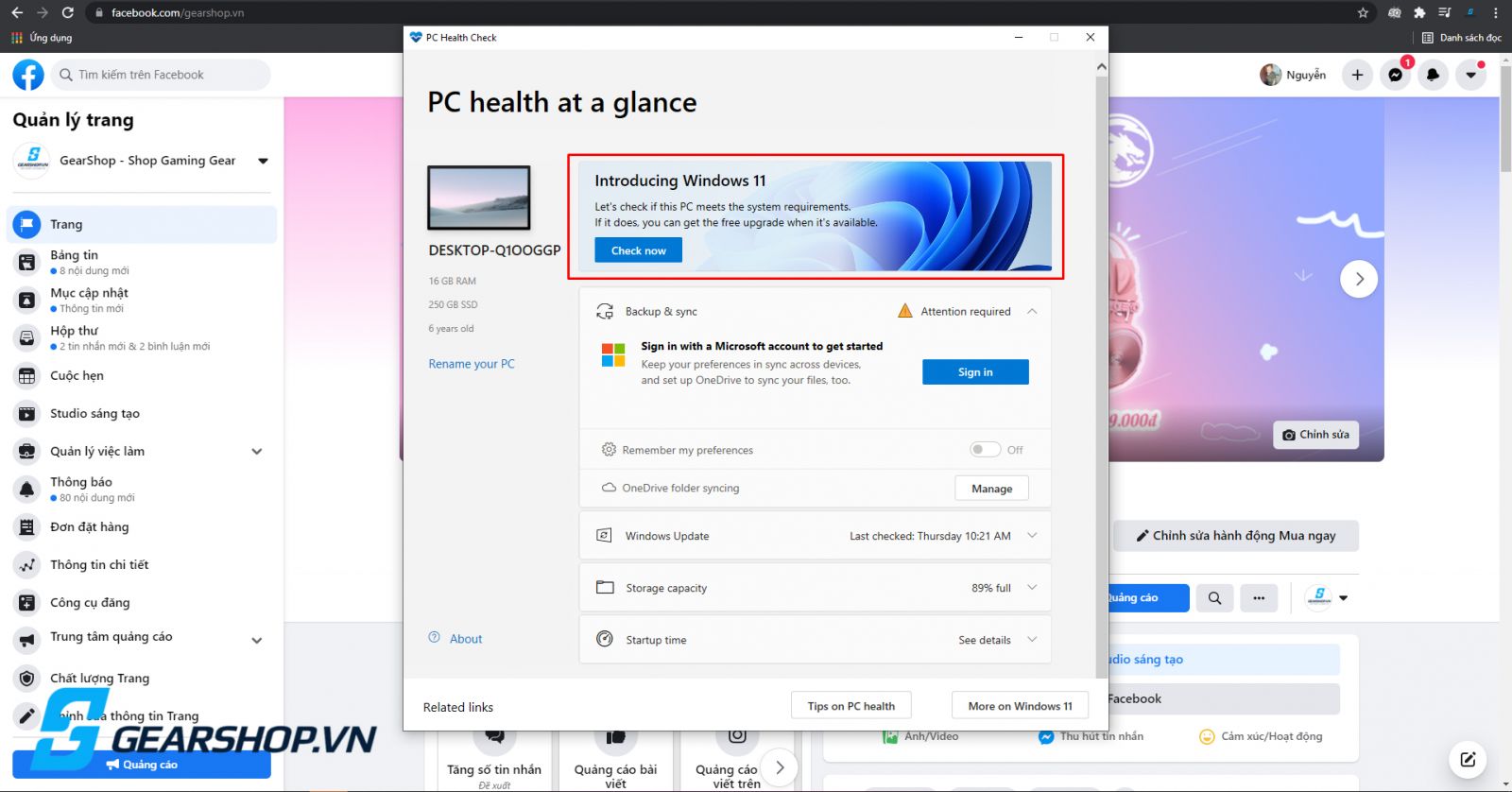This screenshot has height=792, width=1512.
Task: Expand Trung tâm quảng cáo chevron
Action: 257,641
